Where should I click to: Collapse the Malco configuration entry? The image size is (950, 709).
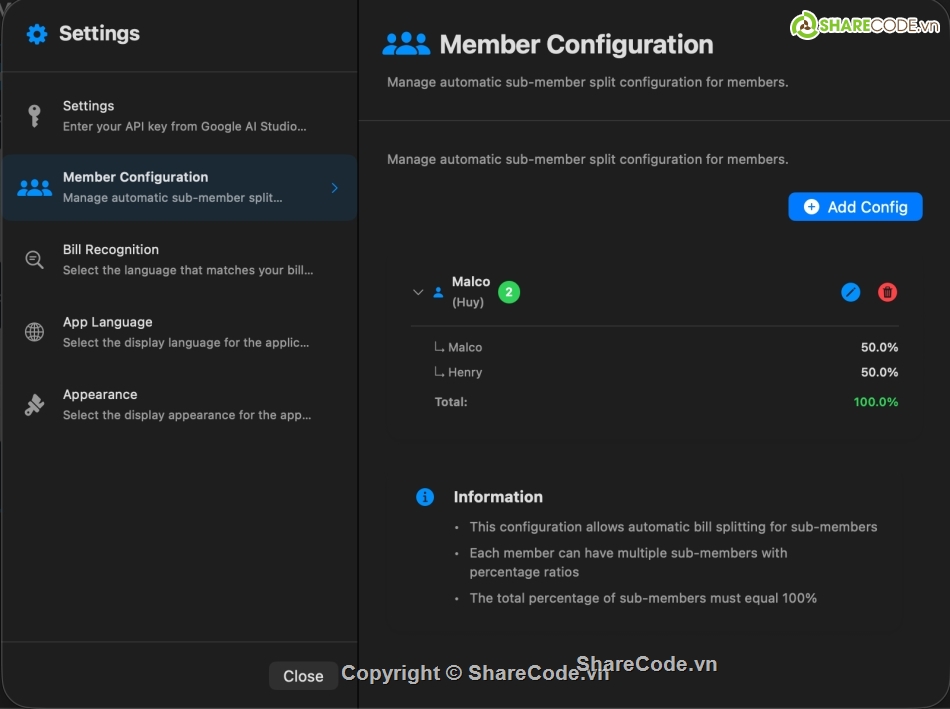coord(418,292)
